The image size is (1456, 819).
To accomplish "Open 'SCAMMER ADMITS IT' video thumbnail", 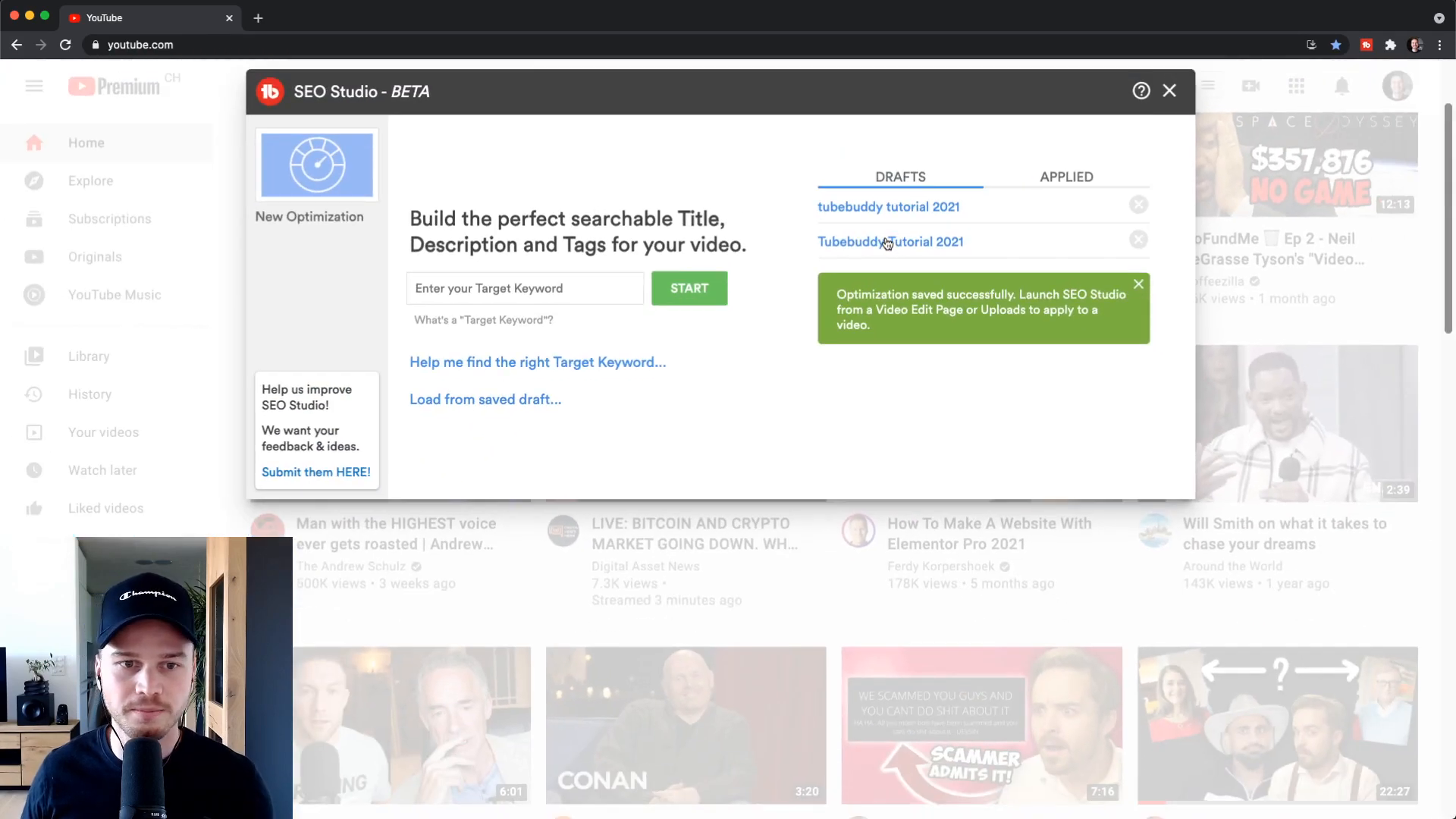I will pos(981,725).
